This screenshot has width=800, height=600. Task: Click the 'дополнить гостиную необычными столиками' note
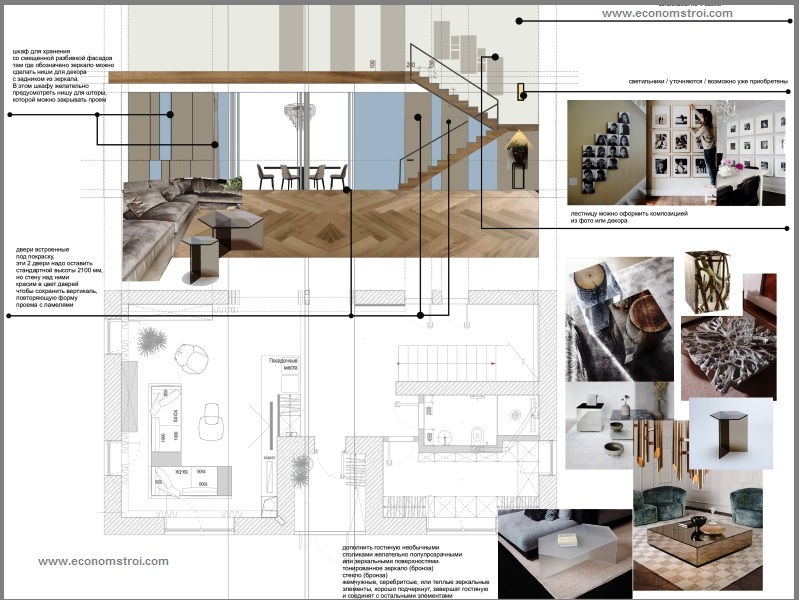pos(415,571)
